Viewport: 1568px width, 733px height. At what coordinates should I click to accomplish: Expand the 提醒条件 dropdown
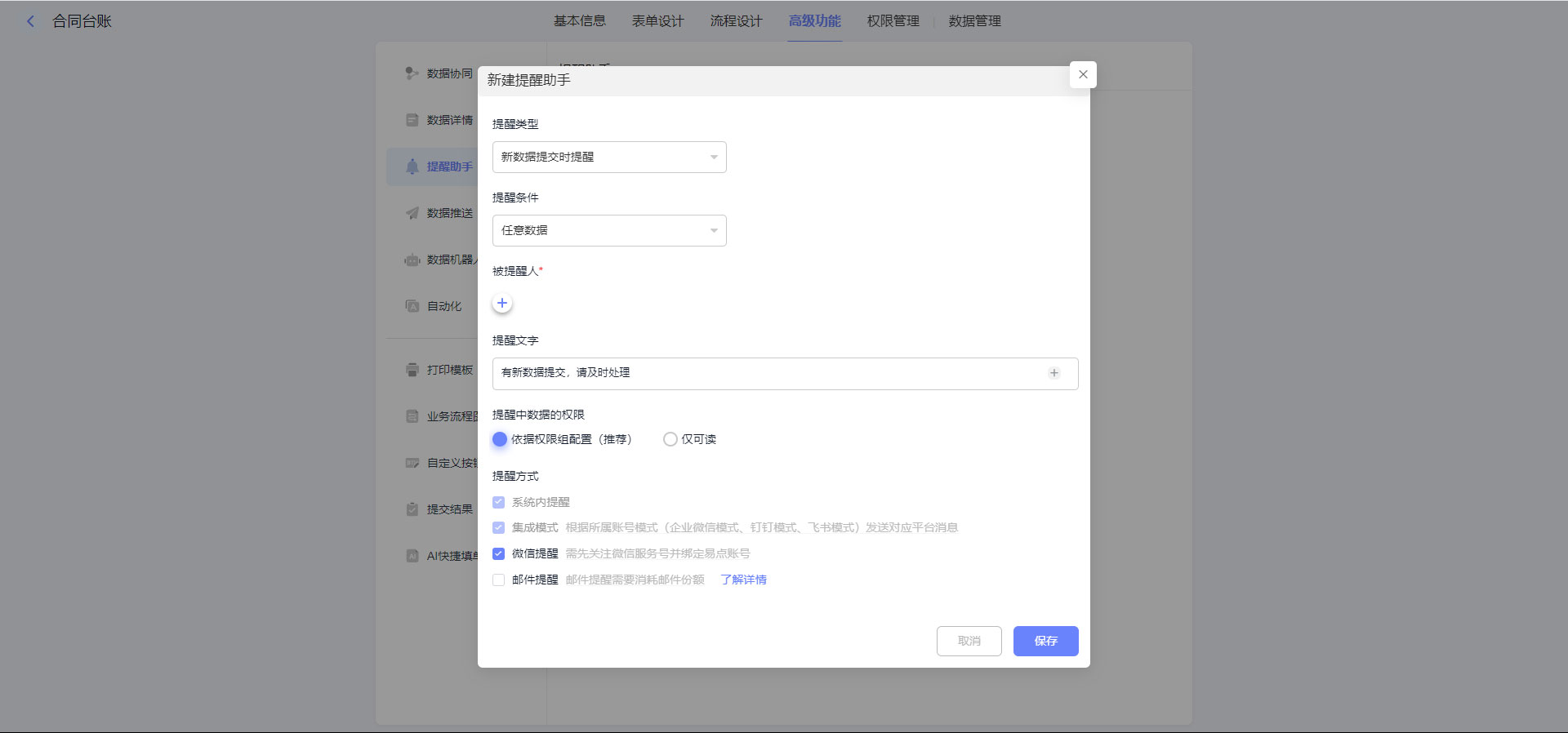point(609,230)
